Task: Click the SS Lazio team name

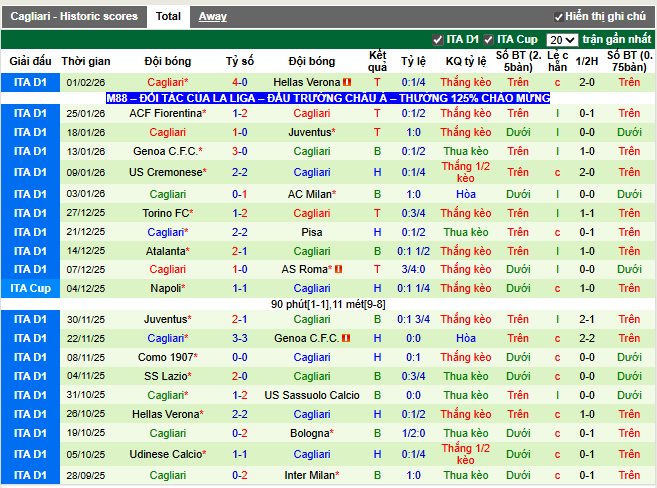Action: coord(168,376)
